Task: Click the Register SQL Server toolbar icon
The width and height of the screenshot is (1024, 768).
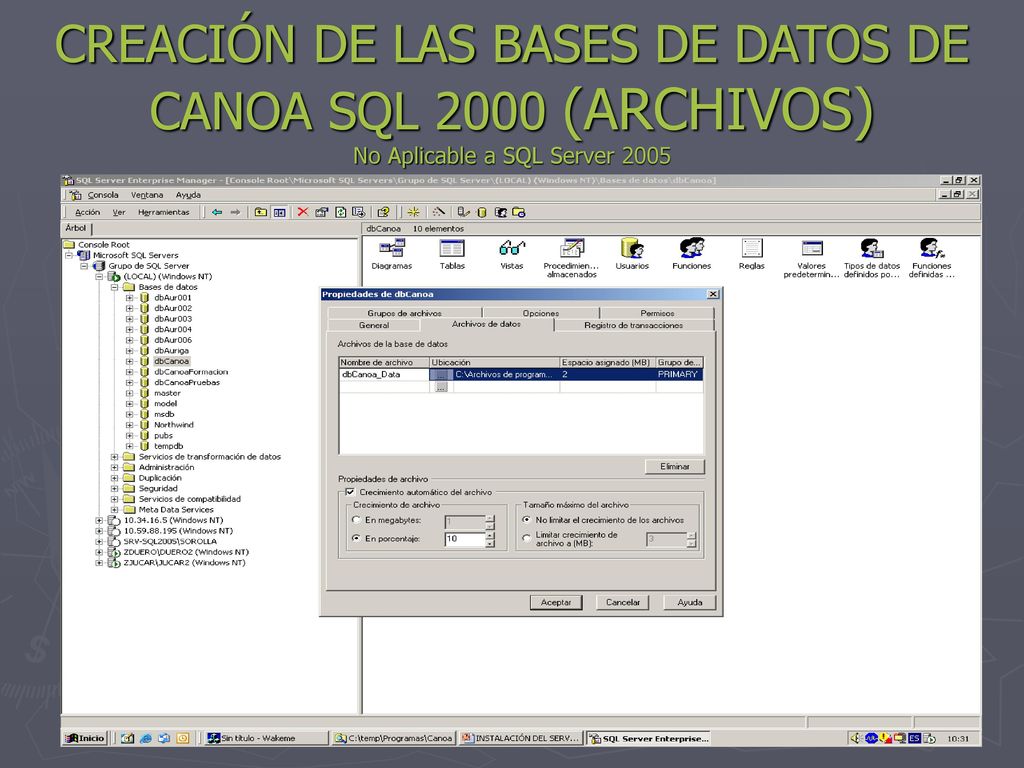Action: tap(463, 212)
